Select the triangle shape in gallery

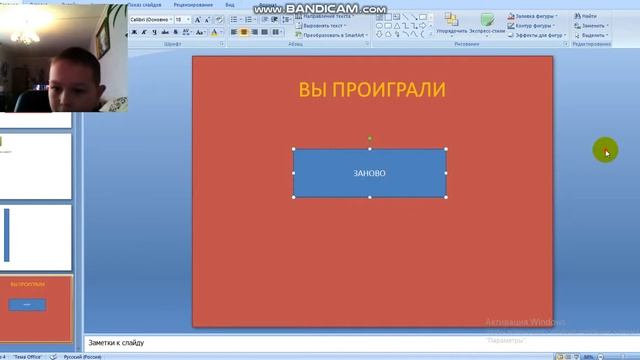point(396,26)
